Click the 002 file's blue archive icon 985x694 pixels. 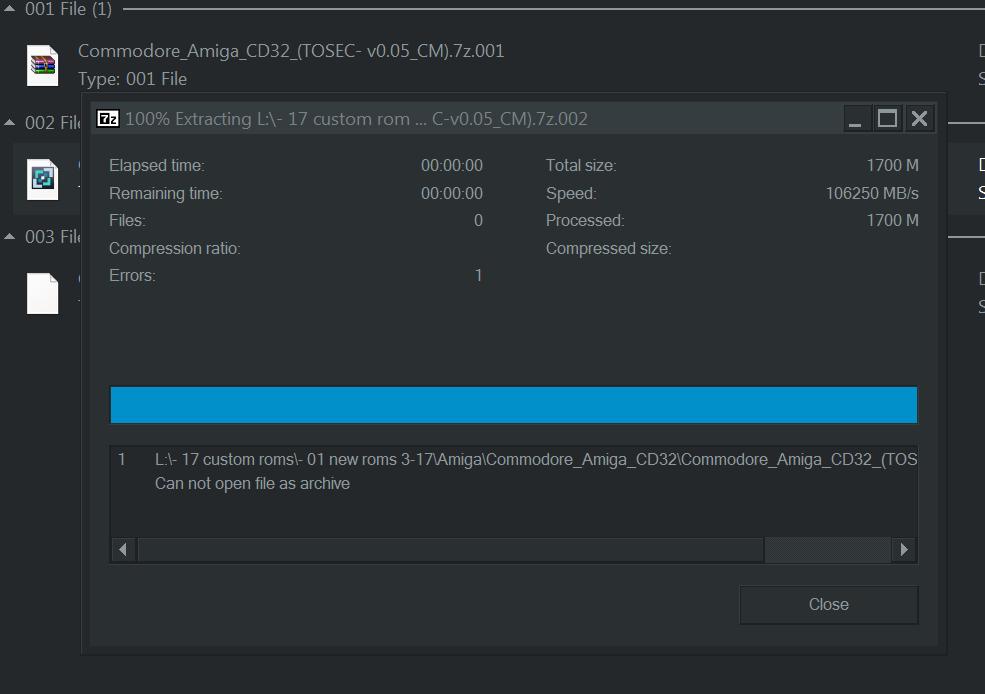tap(43, 179)
